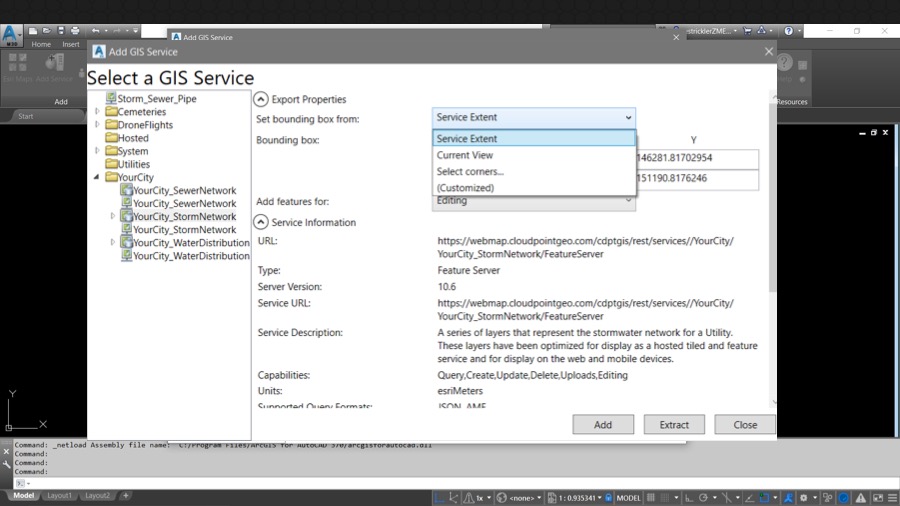The width and height of the screenshot is (900, 506).
Task: Click the Add button
Action: point(603,425)
